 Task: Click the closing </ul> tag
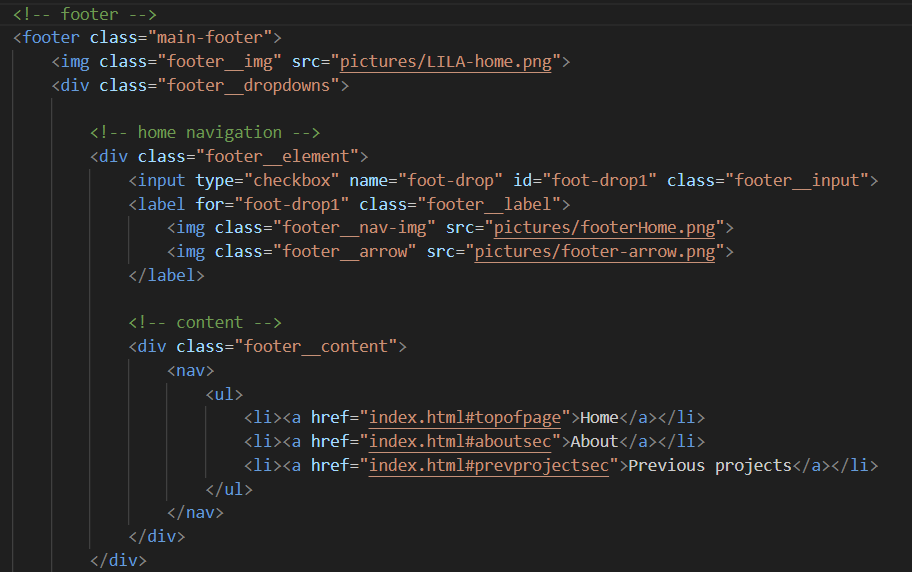tap(229, 489)
